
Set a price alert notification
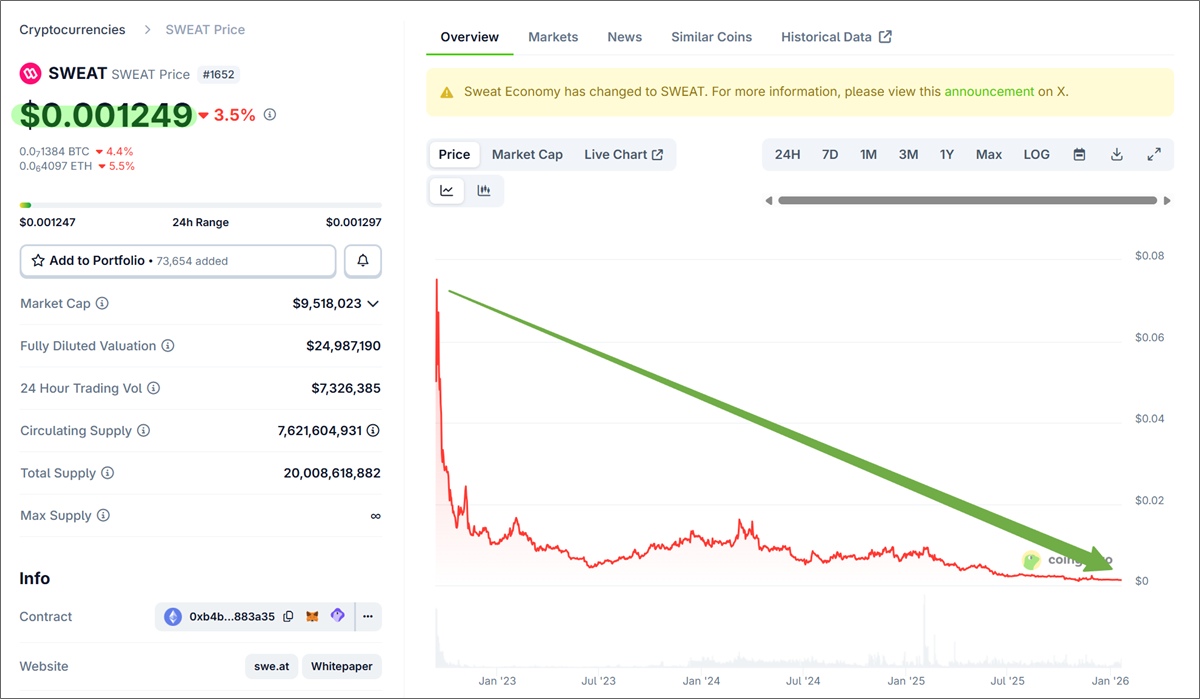[x=362, y=260]
